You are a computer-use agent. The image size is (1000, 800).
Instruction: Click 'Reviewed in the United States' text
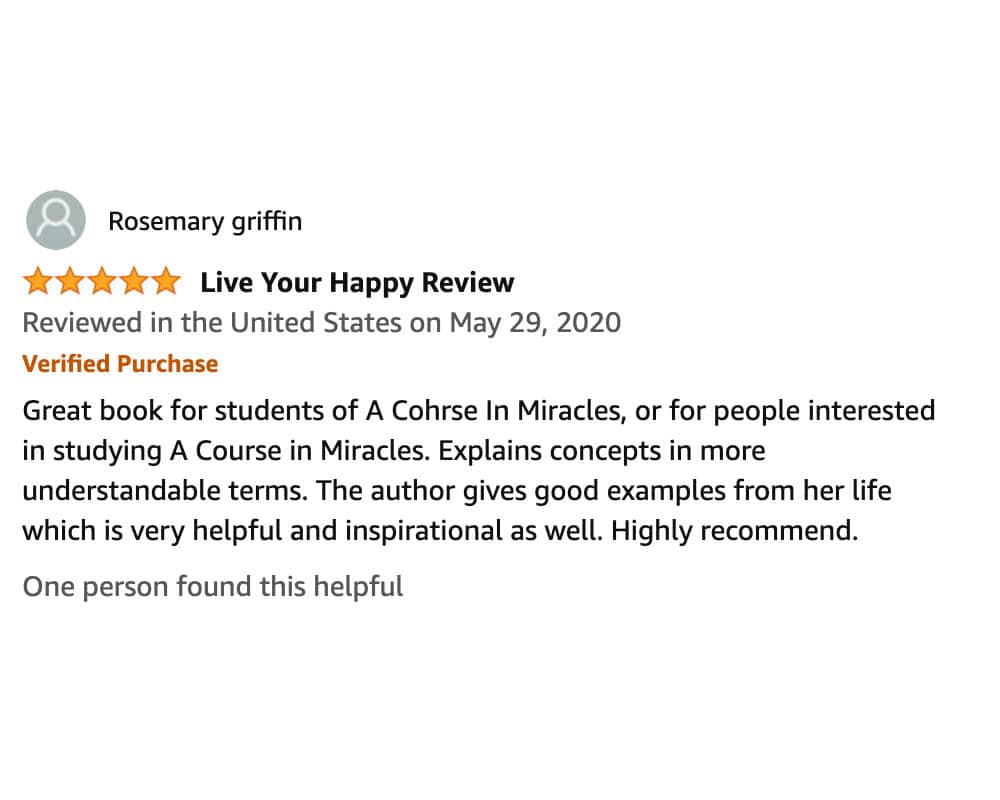212,323
